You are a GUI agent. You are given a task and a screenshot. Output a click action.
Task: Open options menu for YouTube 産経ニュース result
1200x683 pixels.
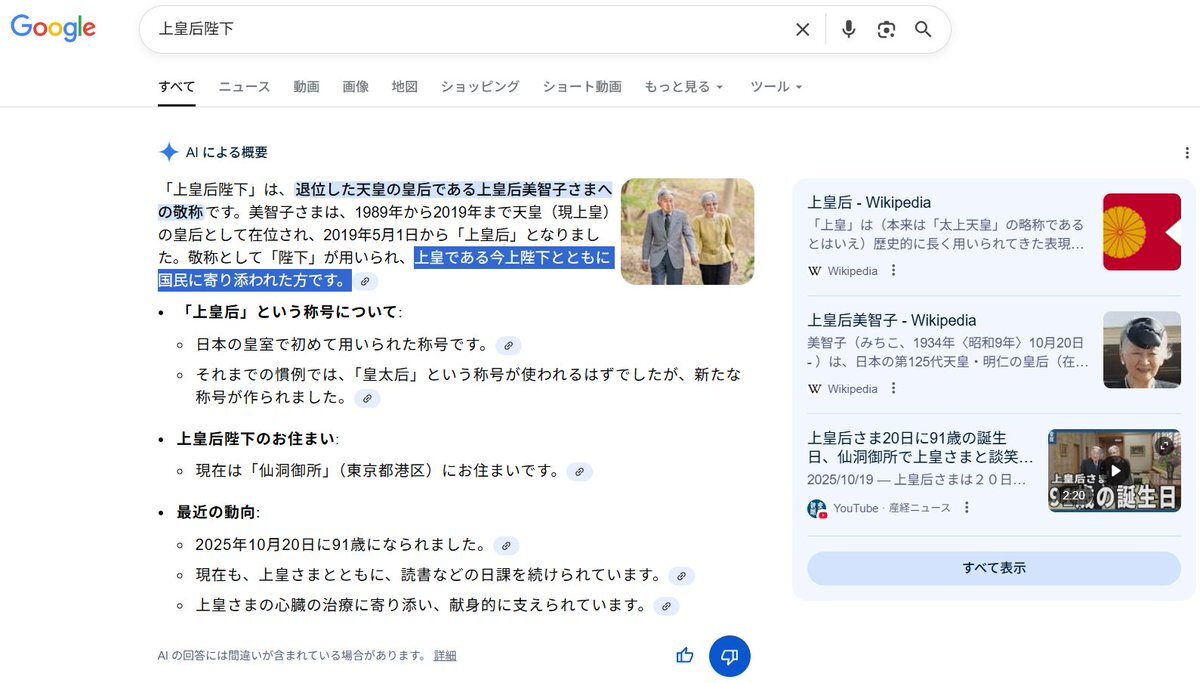[966, 508]
